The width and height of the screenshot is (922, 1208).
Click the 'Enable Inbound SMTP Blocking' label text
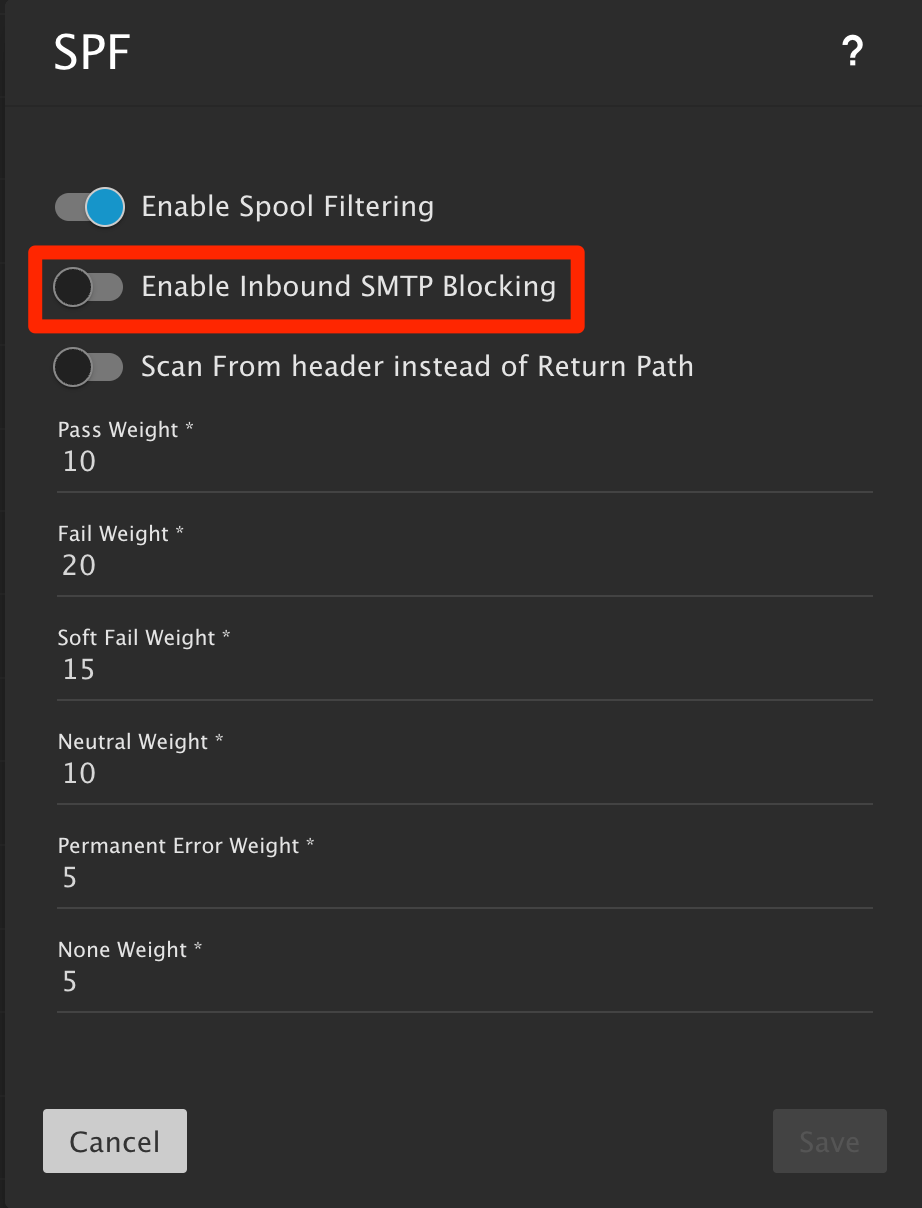pos(348,287)
